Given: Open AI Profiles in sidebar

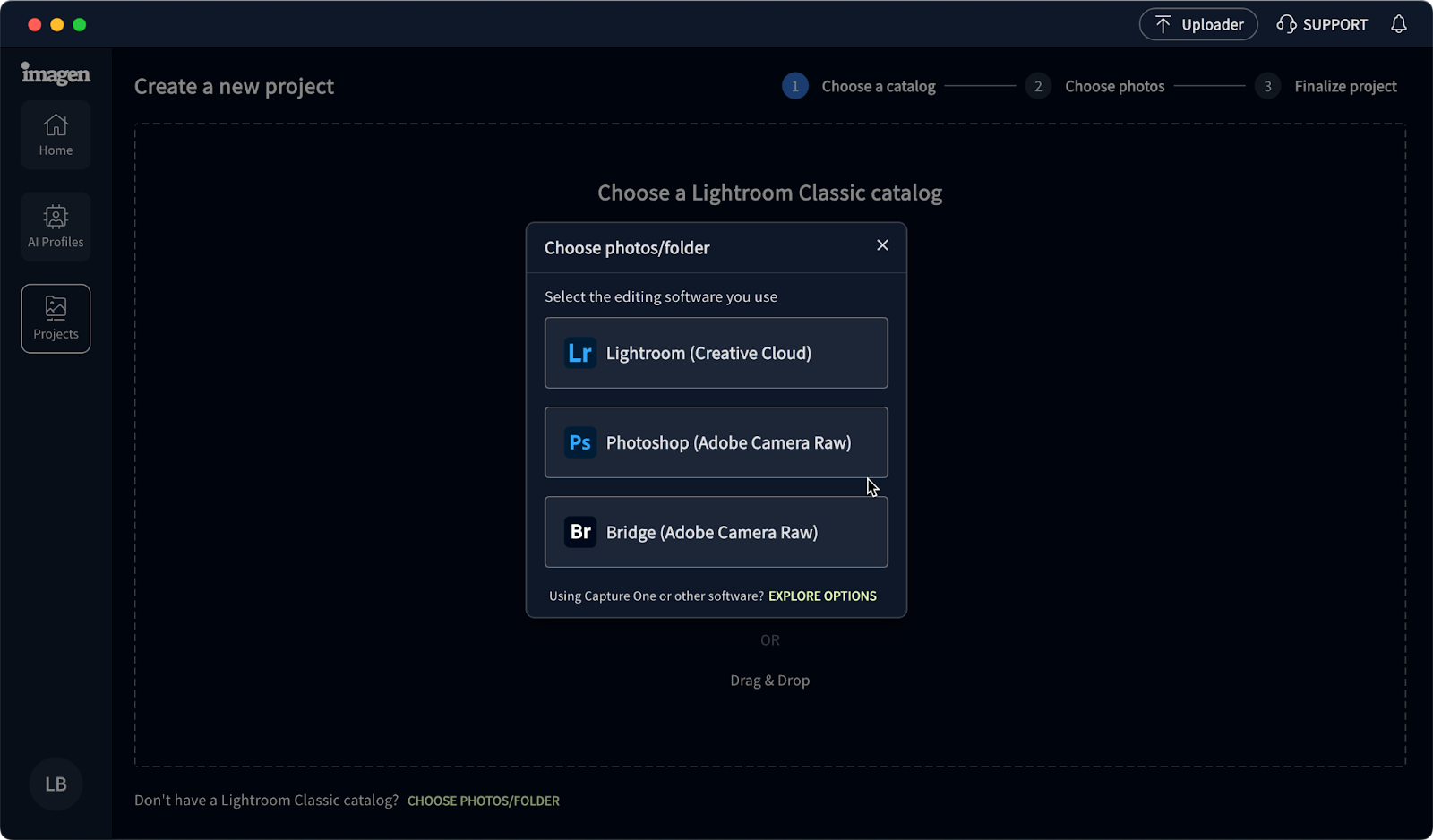Looking at the screenshot, I should pyautogui.click(x=56, y=227).
